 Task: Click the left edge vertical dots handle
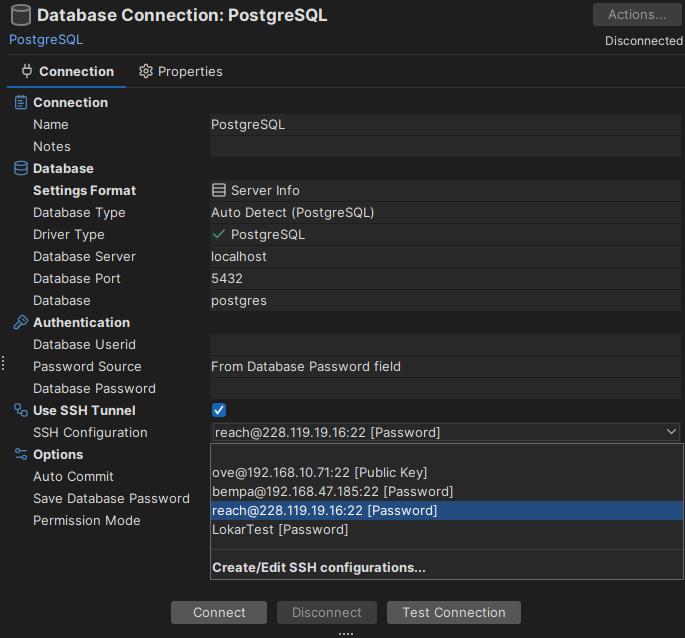point(3,363)
